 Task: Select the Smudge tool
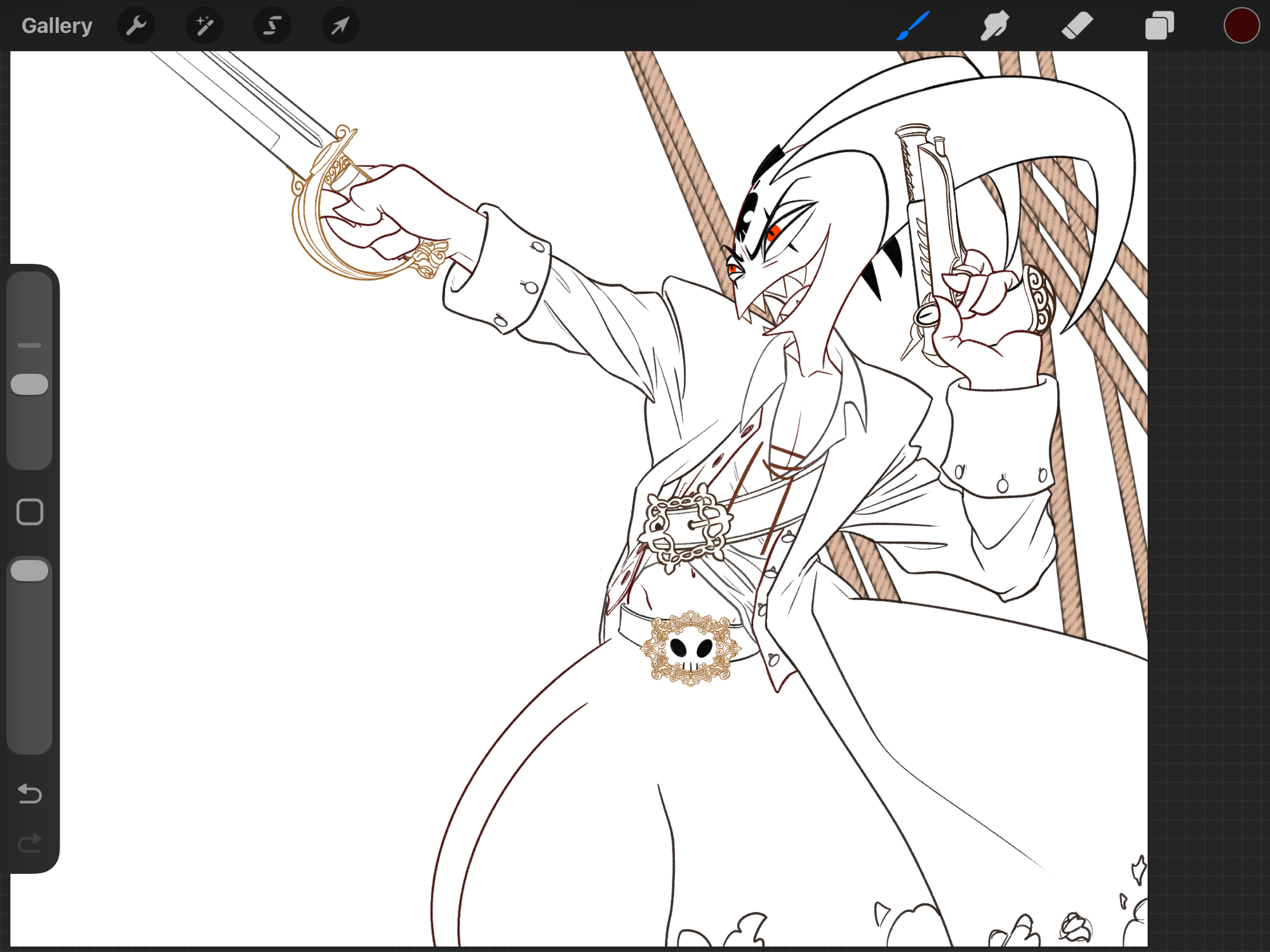pos(995,26)
